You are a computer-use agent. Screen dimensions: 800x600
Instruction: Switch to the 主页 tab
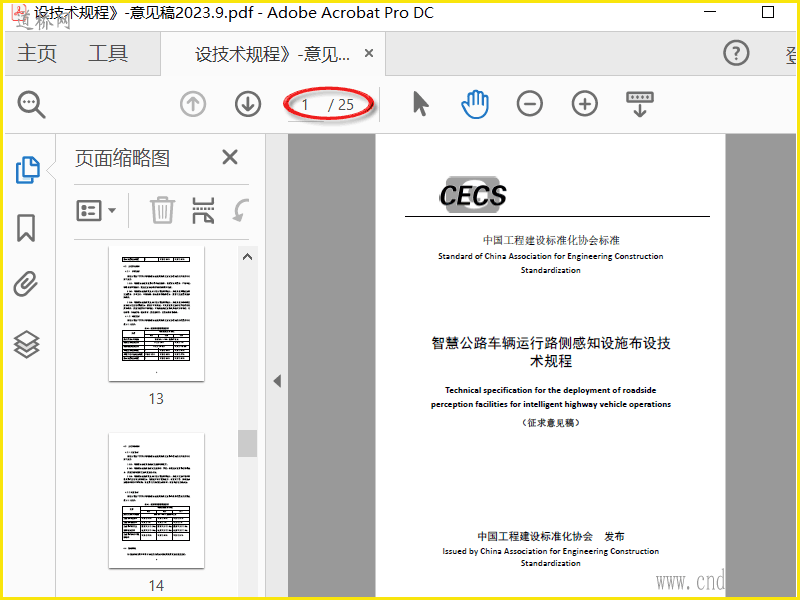pyautogui.click(x=37, y=53)
